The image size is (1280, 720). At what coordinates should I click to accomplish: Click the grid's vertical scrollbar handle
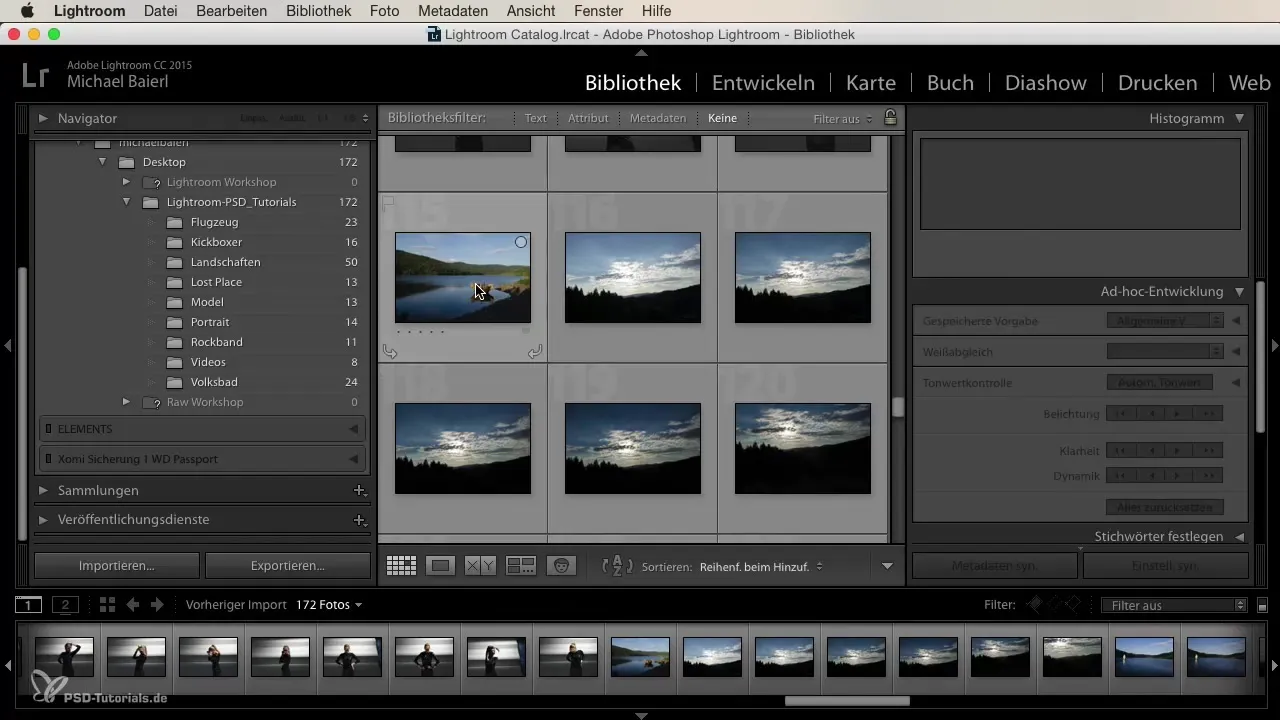(x=898, y=407)
